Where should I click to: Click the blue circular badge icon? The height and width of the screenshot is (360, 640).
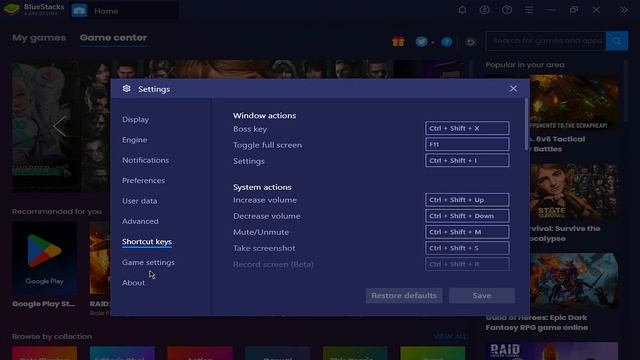point(421,41)
